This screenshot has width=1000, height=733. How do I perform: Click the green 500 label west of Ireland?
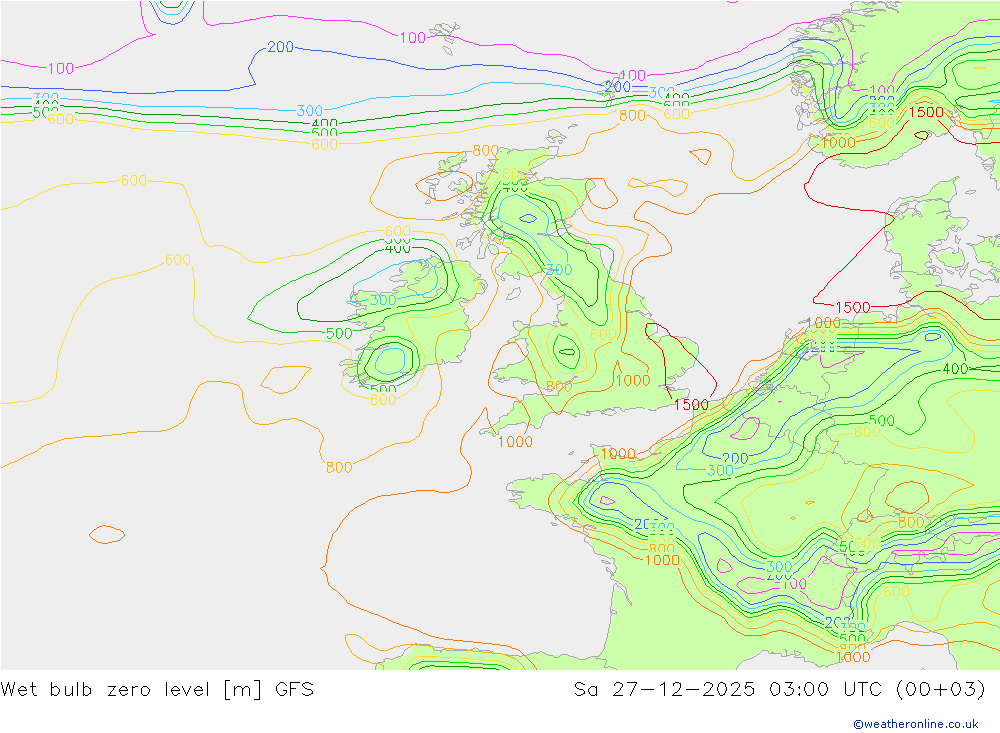(x=339, y=334)
